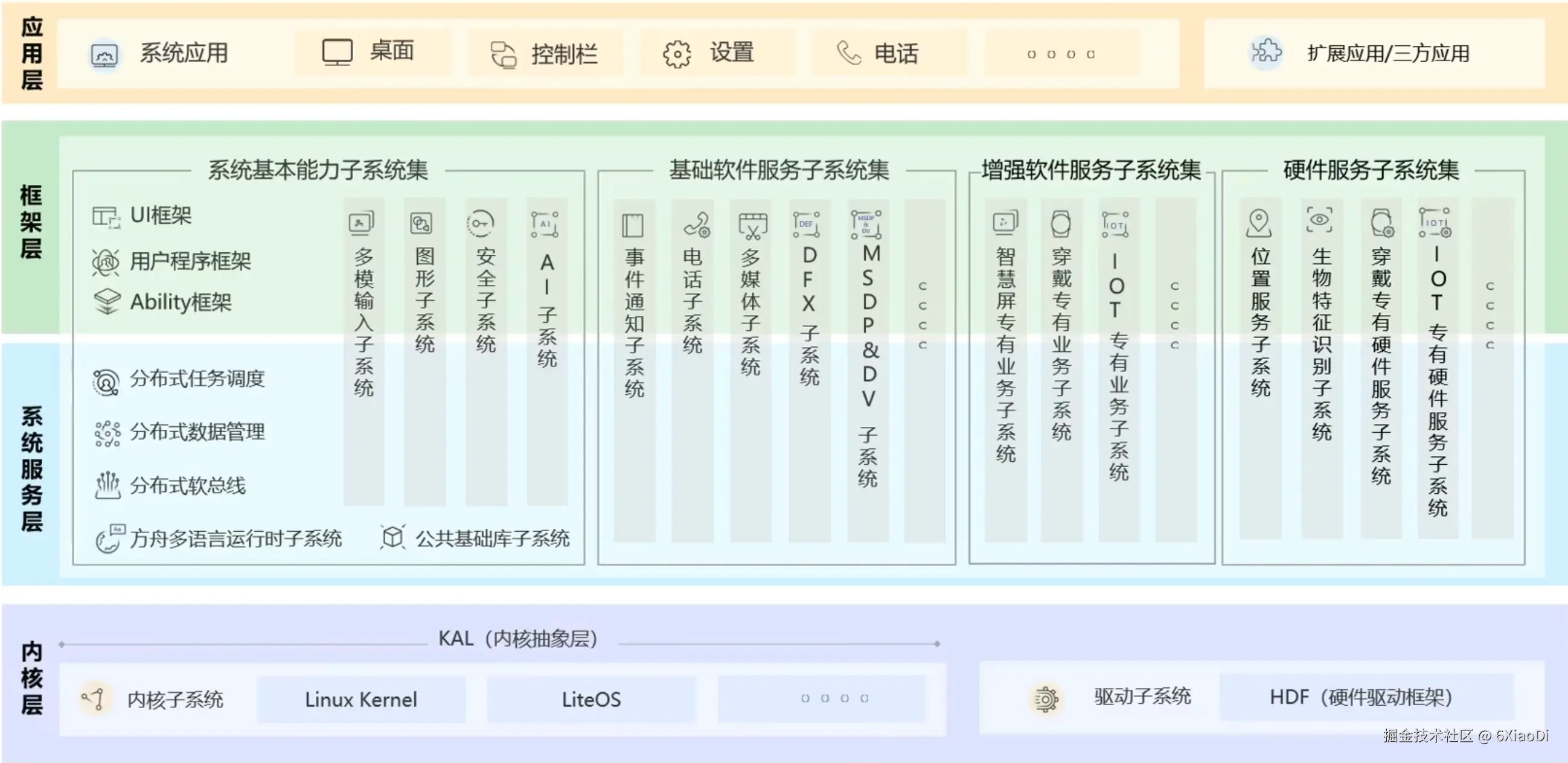Click the 事件通知子系统 icon
Image resolution: width=1568 pixels, height=763 pixels.
[632, 226]
